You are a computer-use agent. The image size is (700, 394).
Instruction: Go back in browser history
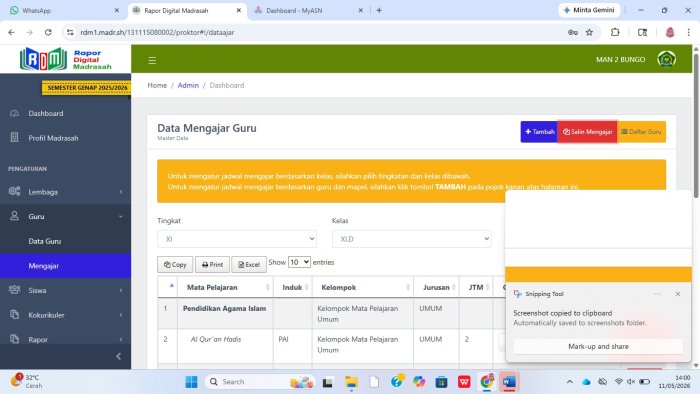tap(12, 32)
